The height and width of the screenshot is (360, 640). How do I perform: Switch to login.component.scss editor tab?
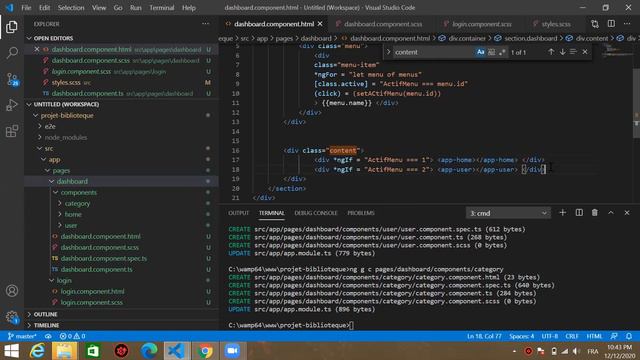click(482, 24)
